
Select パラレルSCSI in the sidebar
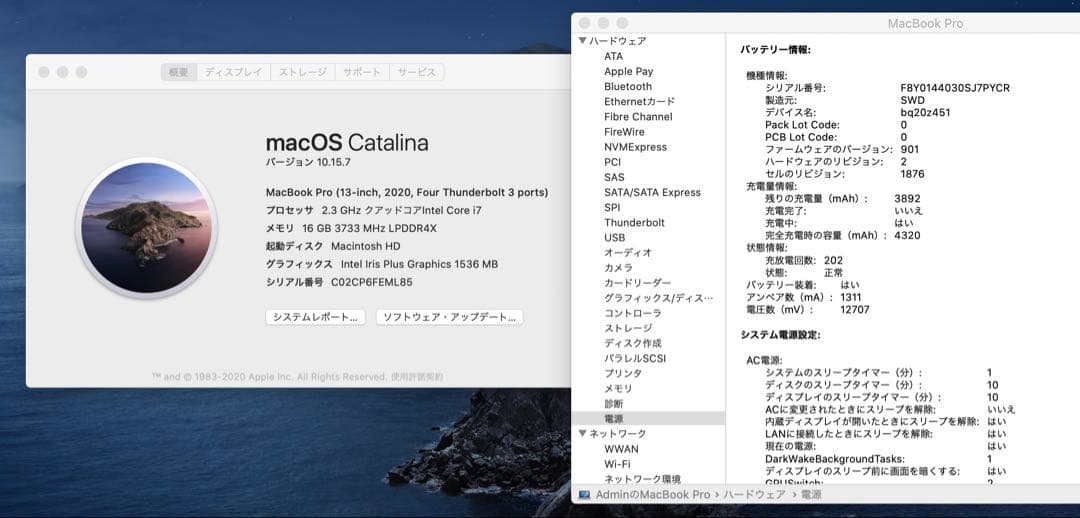pos(635,358)
